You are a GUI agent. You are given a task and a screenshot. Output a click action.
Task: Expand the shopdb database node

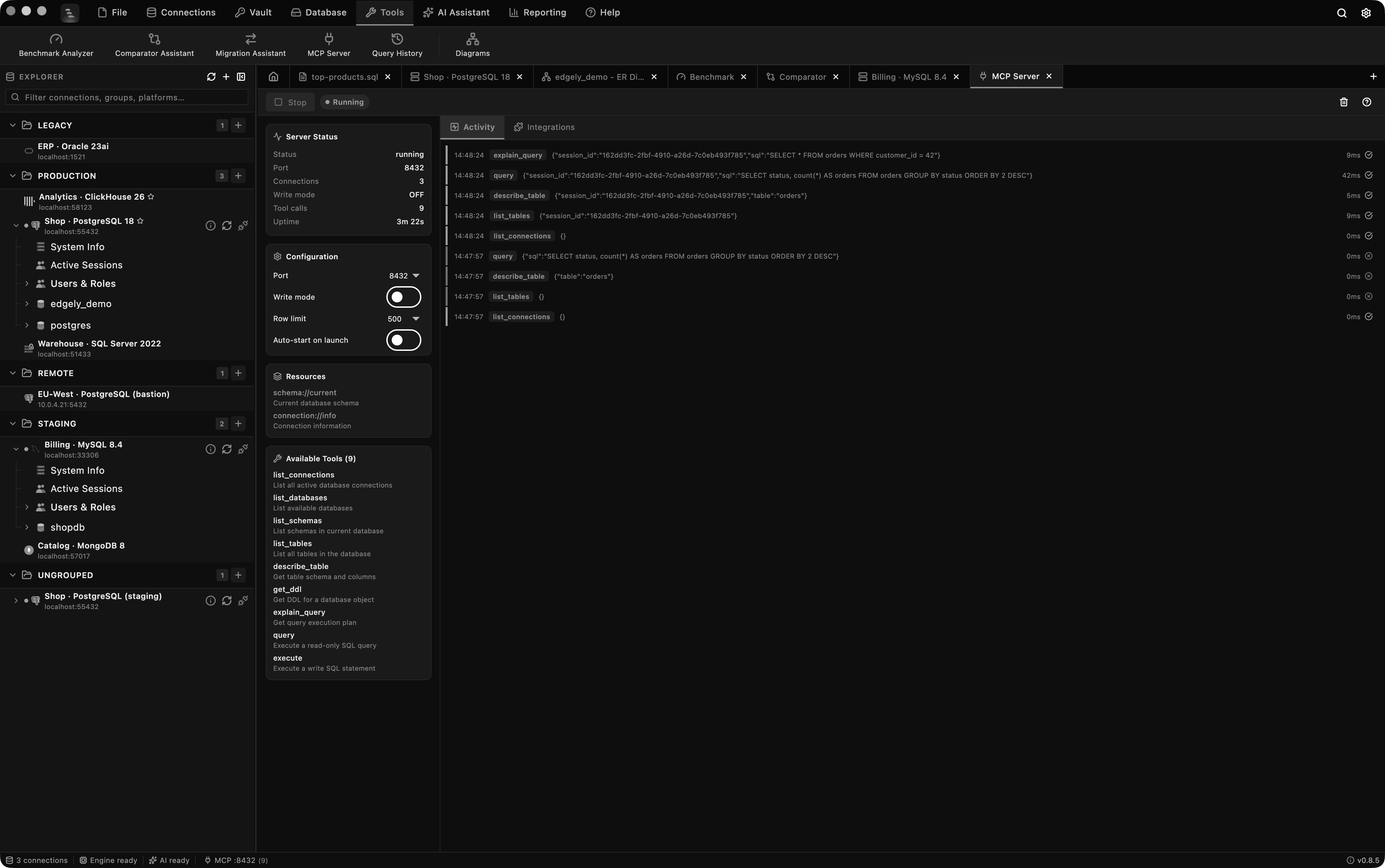click(x=26, y=527)
